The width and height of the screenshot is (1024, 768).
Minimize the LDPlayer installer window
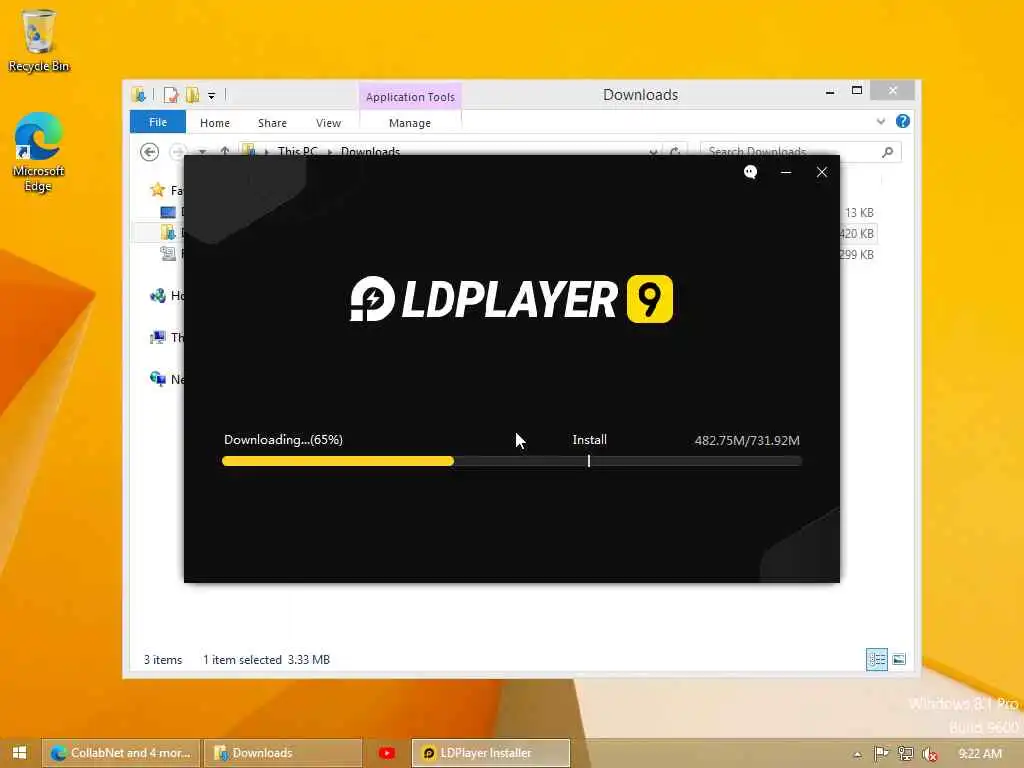[x=786, y=172]
